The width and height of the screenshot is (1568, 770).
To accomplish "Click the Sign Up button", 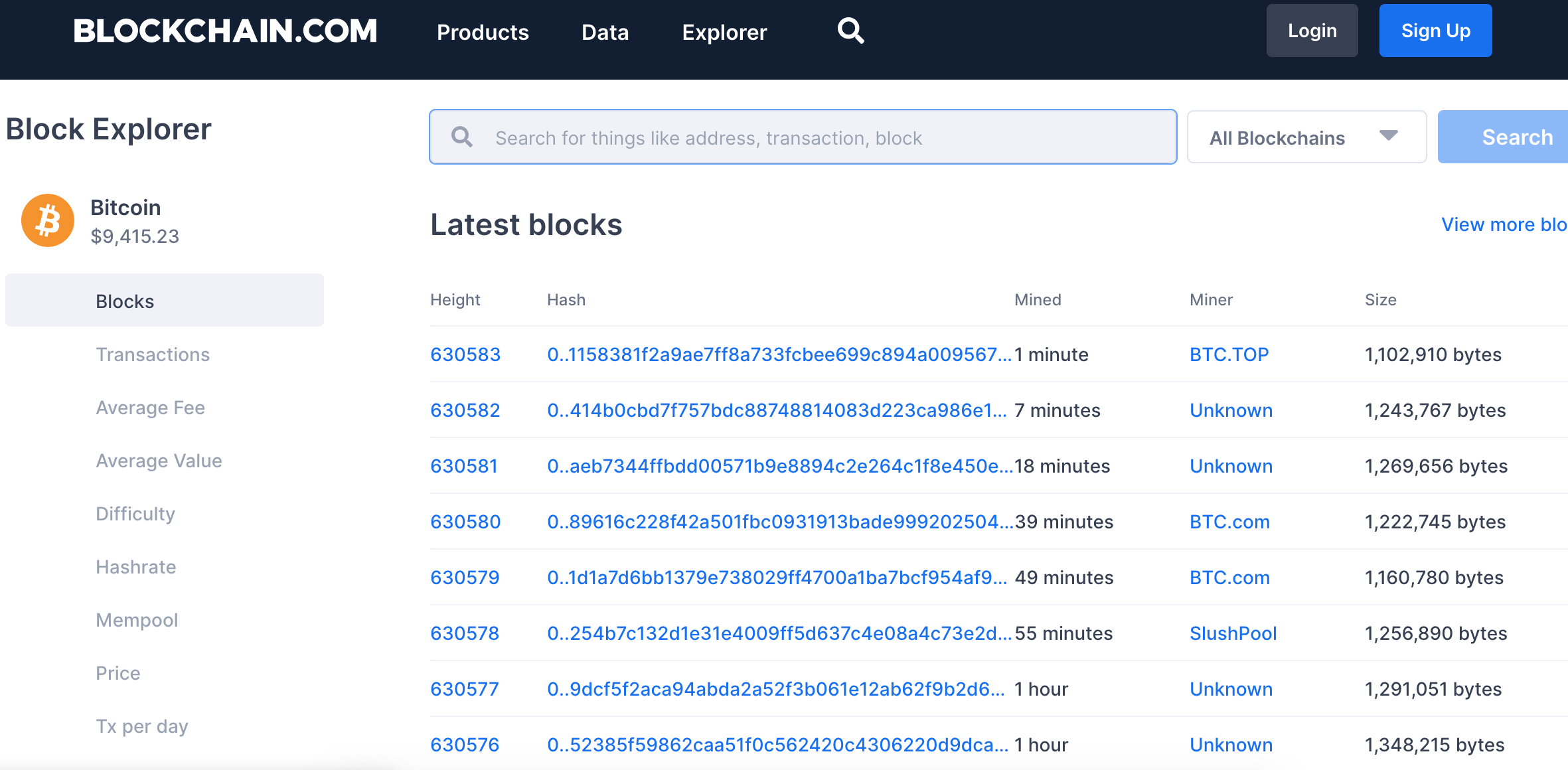I will (1435, 30).
